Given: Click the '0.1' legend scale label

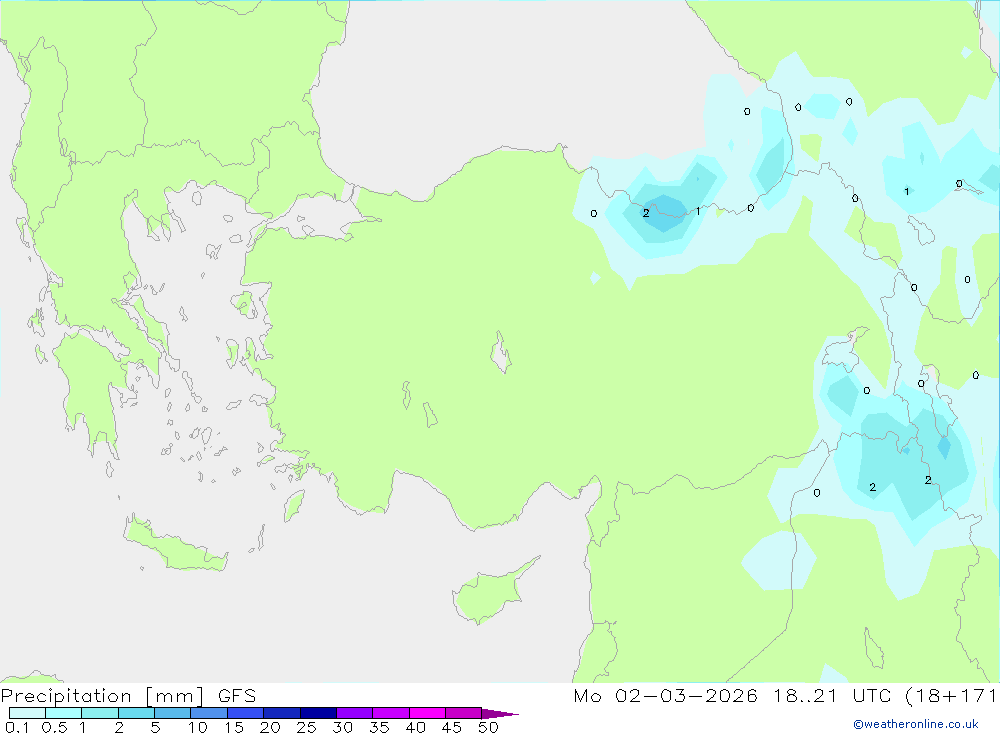Looking at the screenshot, I should [17, 727].
